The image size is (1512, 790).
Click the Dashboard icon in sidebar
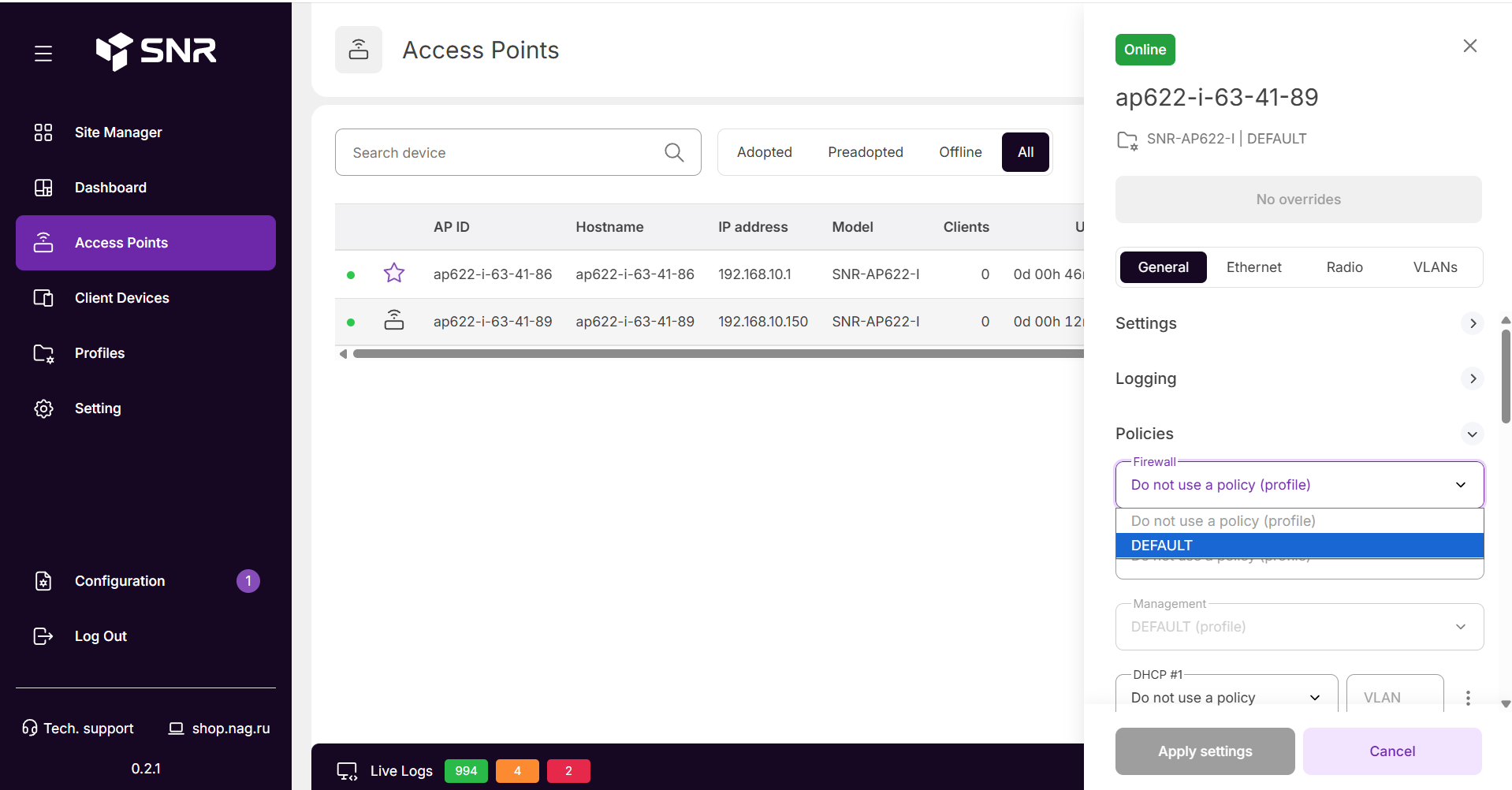coord(43,188)
